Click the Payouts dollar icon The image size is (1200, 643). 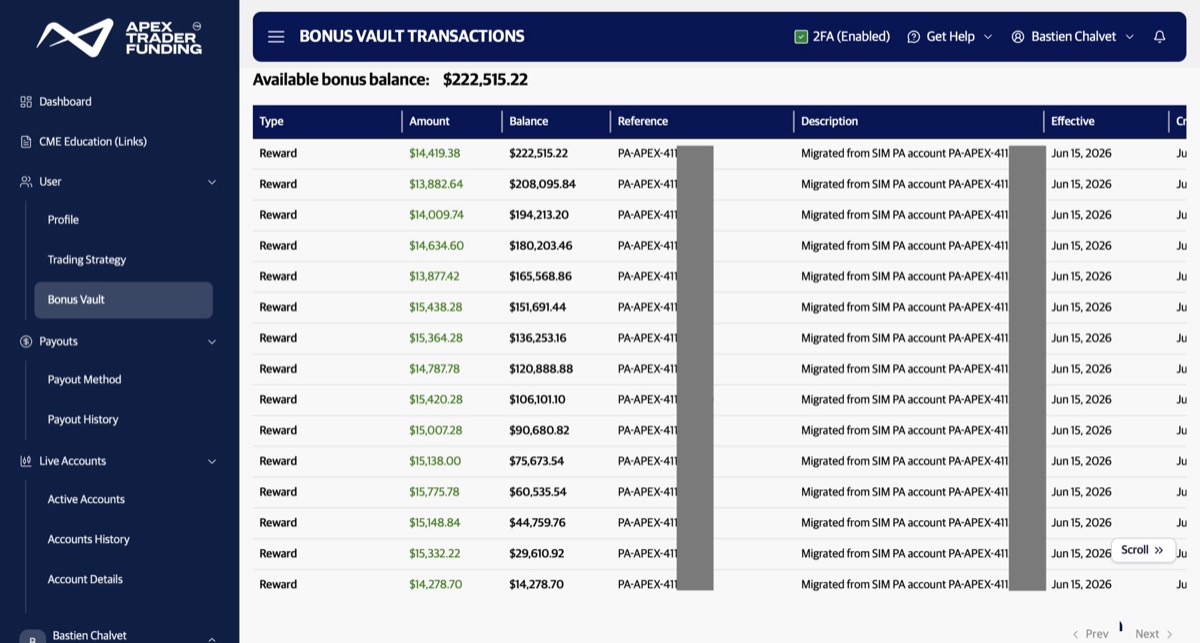26,342
